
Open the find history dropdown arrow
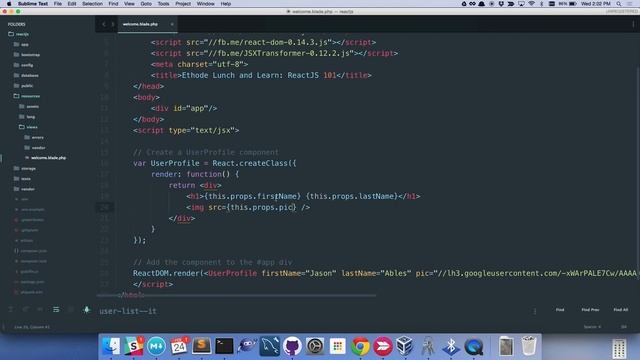point(535,311)
